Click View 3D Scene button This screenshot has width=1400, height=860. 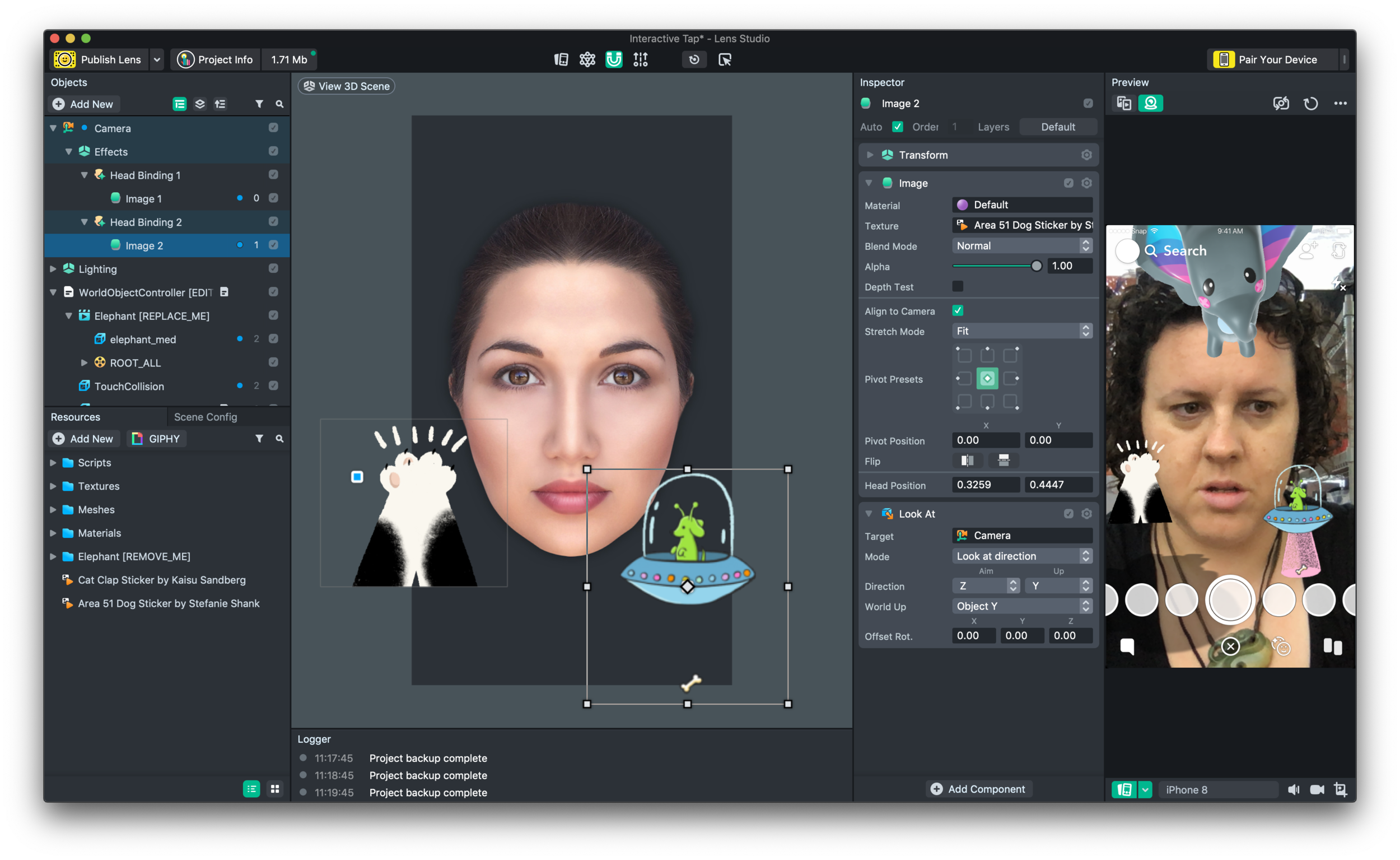point(346,86)
